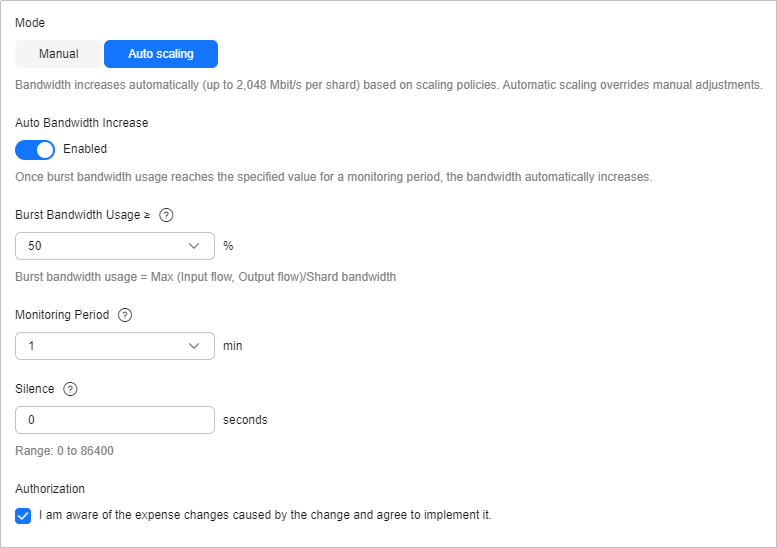This screenshot has width=777, height=548.
Task: Select the Auto scaling mode tab
Action: (161, 54)
